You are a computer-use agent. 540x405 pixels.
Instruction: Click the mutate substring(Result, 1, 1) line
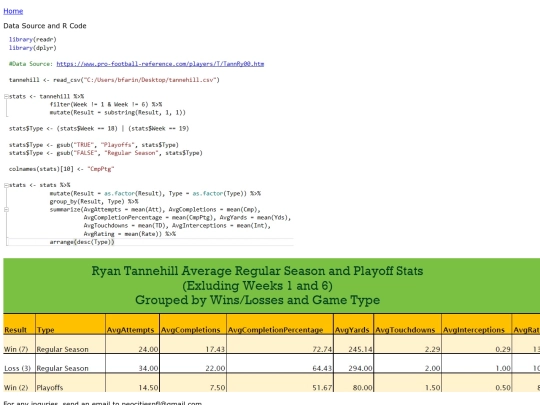117,113
